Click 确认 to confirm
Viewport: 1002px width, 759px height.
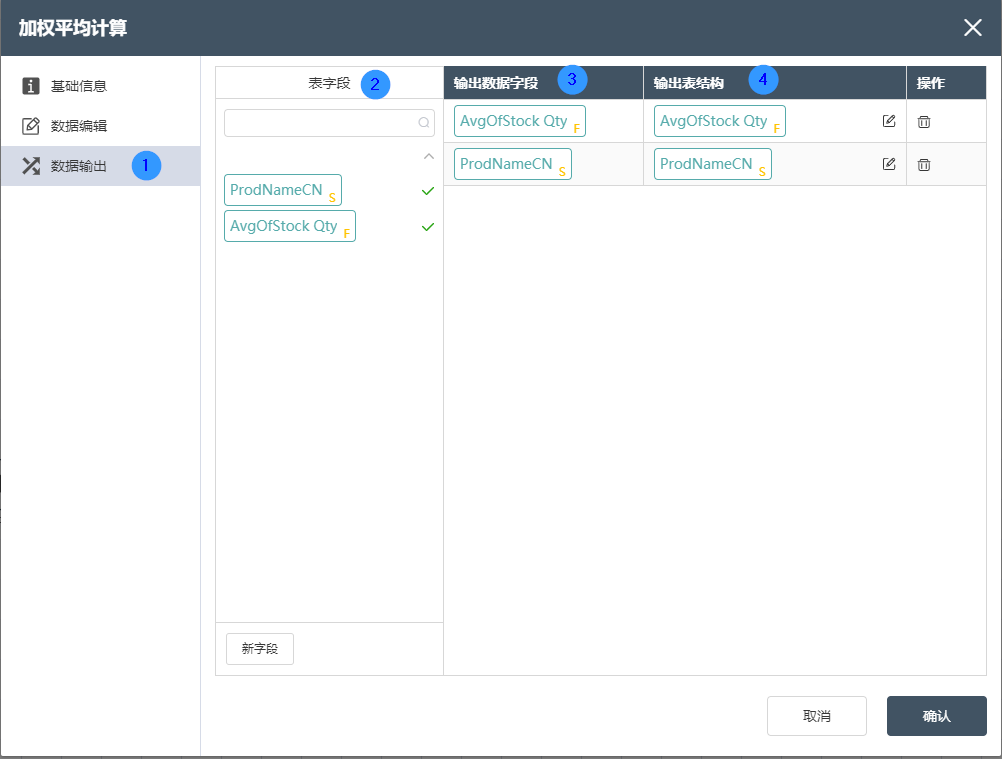click(x=937, y=716)
